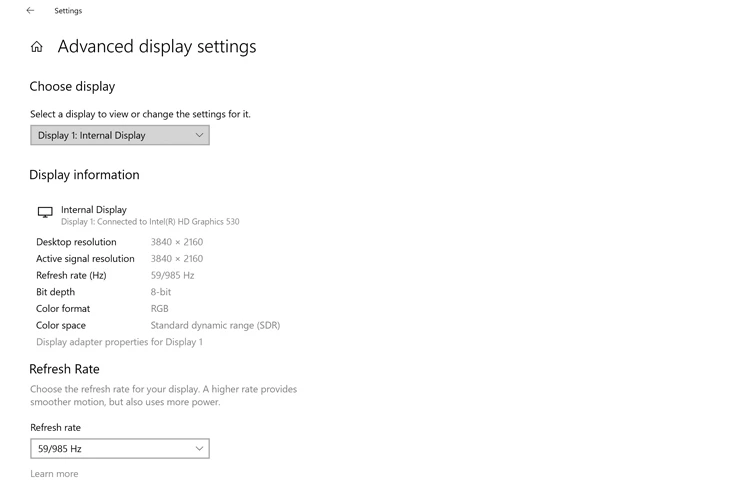Viewport: 750px width, 500px height.
Task: Click the Settings title text
Action: click(x=68, y=11)
